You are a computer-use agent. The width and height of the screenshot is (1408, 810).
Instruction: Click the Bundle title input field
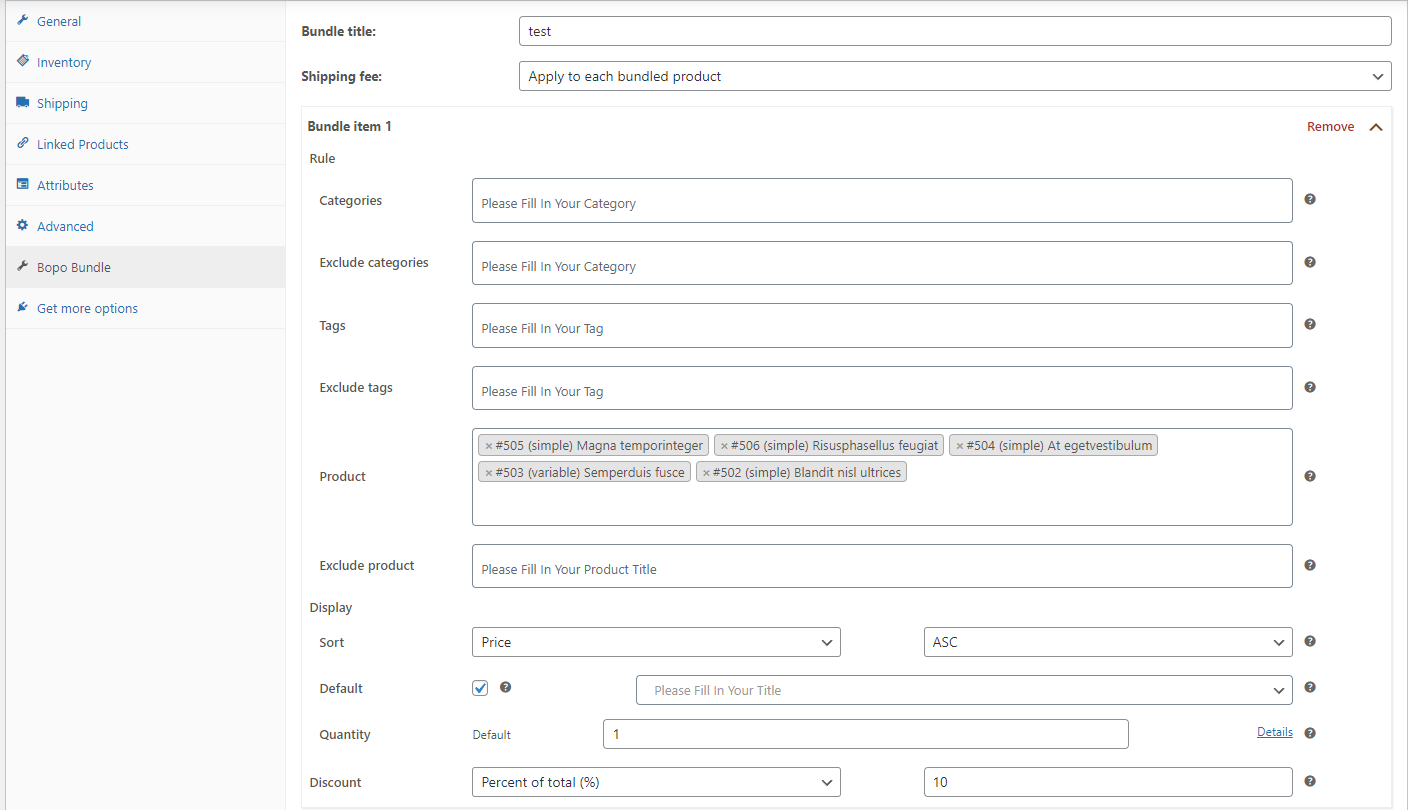[x=955, y=31]
